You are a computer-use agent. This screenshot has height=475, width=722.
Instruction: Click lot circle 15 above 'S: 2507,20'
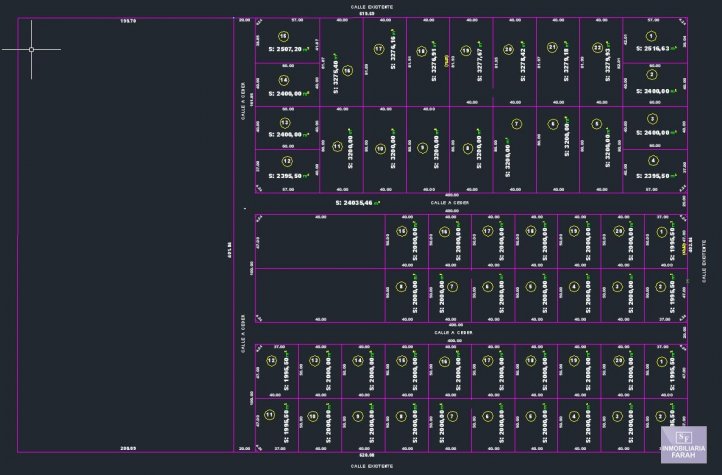coord(283,36)
